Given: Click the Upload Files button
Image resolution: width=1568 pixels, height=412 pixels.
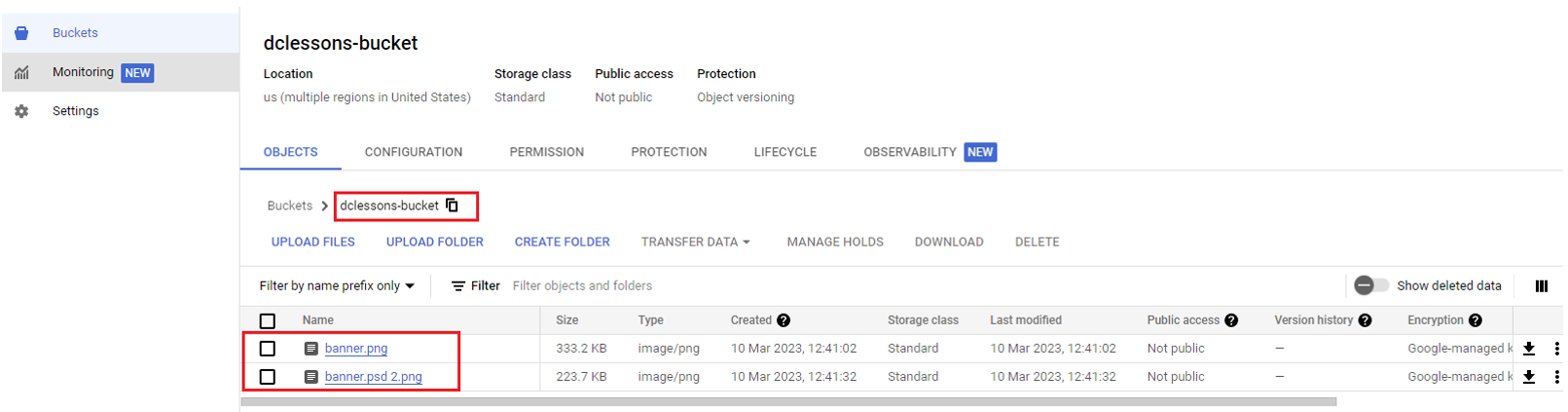Looking at the screenshot, I should click(x=313, y=242).
